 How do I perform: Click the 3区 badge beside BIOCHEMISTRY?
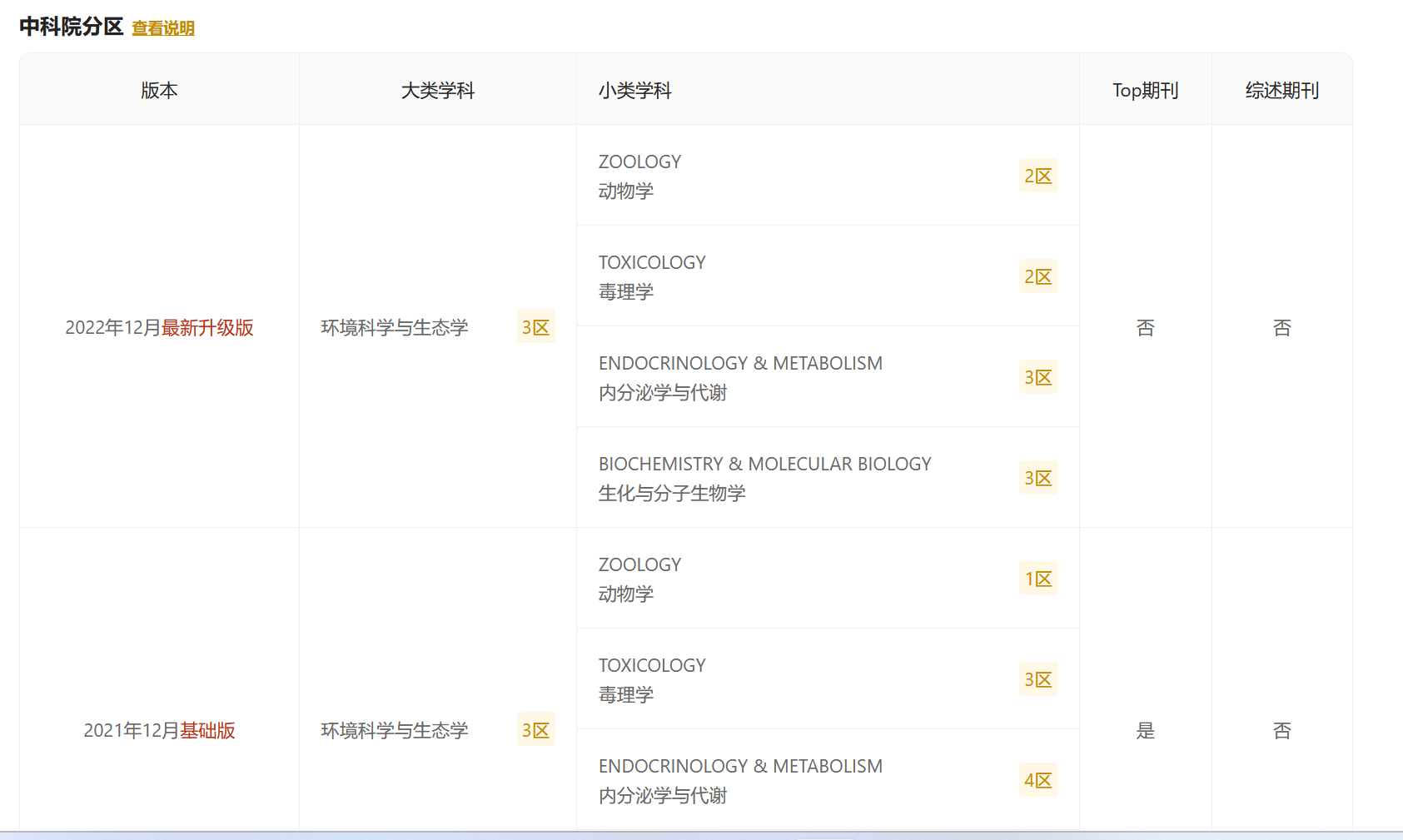point(1038,478)
